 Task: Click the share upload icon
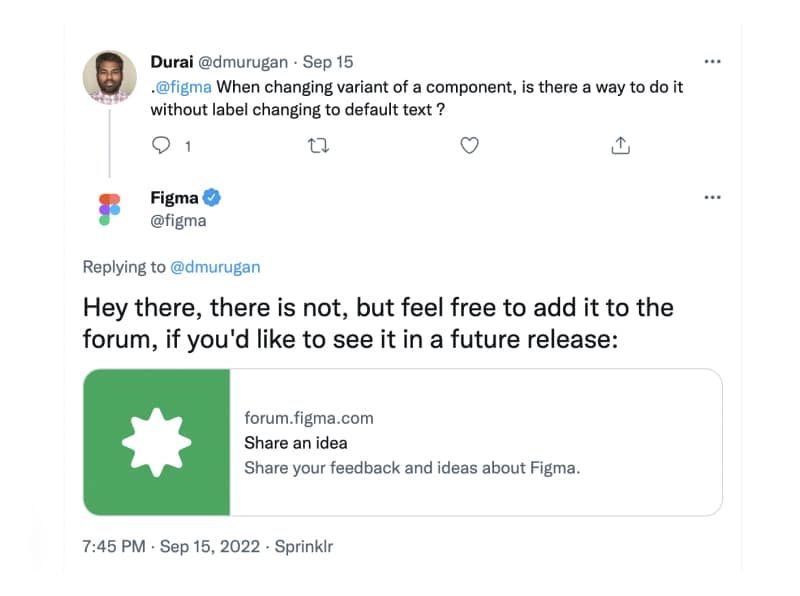pos(620,146)
